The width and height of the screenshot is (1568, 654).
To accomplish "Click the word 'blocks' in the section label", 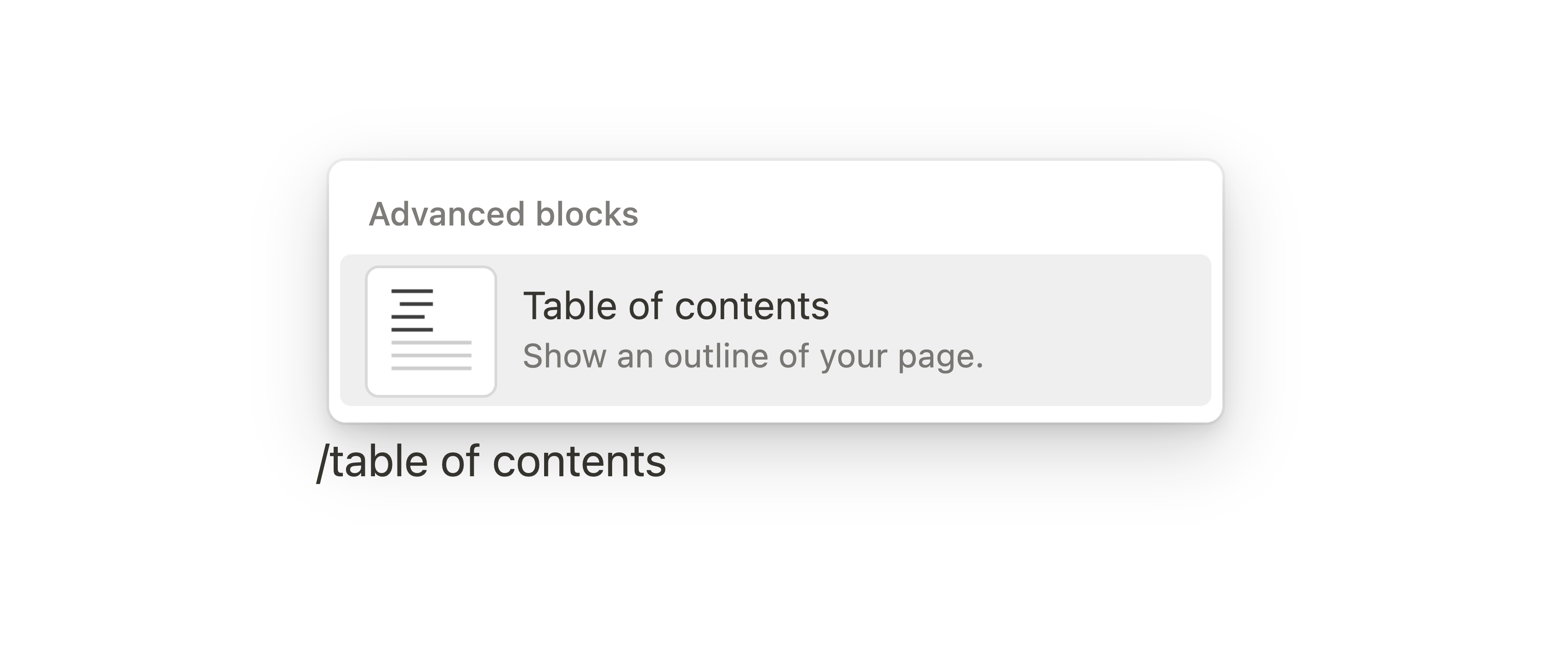I will tap(587, 214).
